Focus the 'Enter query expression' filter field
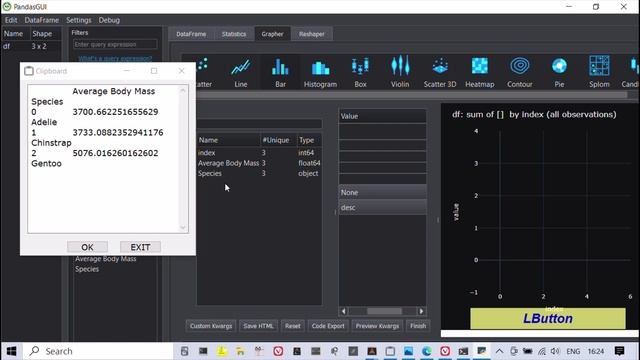The height and width of the screenshot is (360, 640). pos(115,44)
